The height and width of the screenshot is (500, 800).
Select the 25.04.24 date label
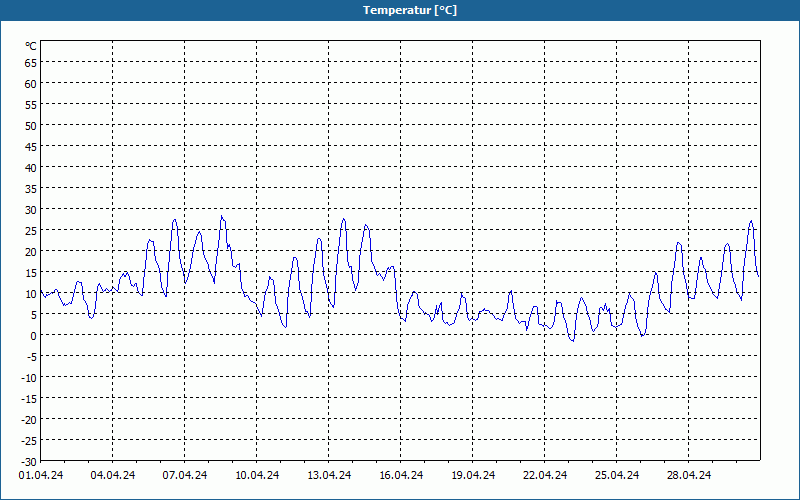616,475
